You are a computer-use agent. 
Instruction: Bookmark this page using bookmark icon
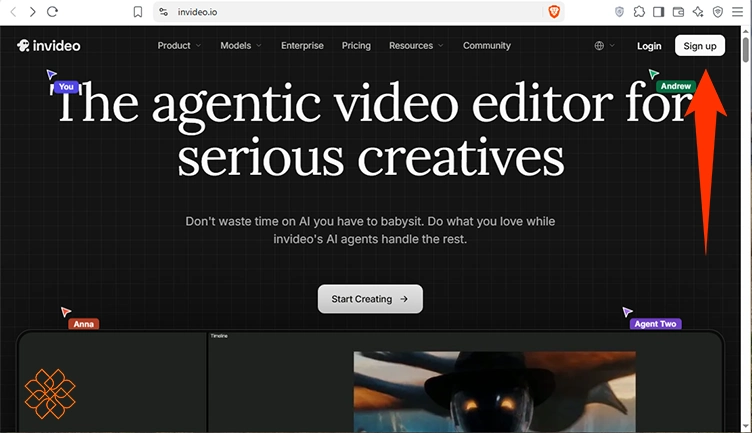138,12
